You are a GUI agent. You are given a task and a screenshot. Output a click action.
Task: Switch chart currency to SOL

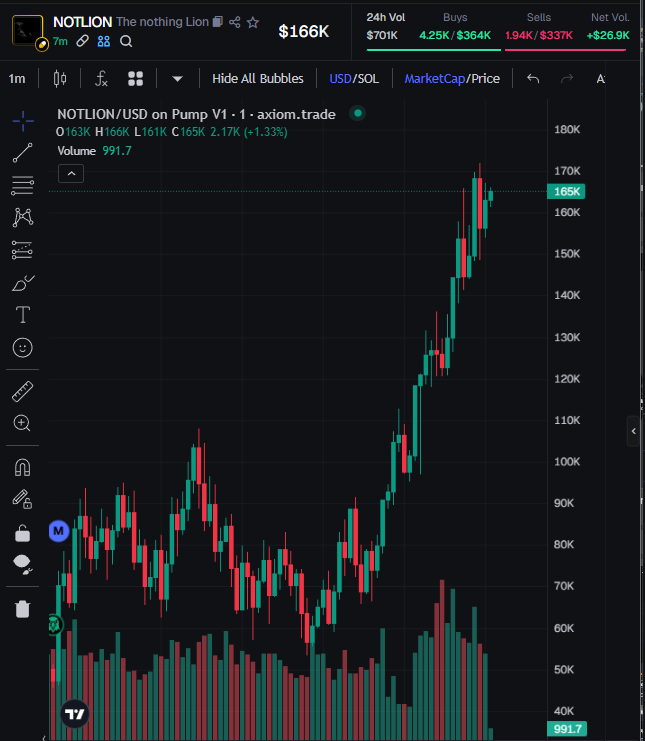pyautogui.click(x=368, y=78)
